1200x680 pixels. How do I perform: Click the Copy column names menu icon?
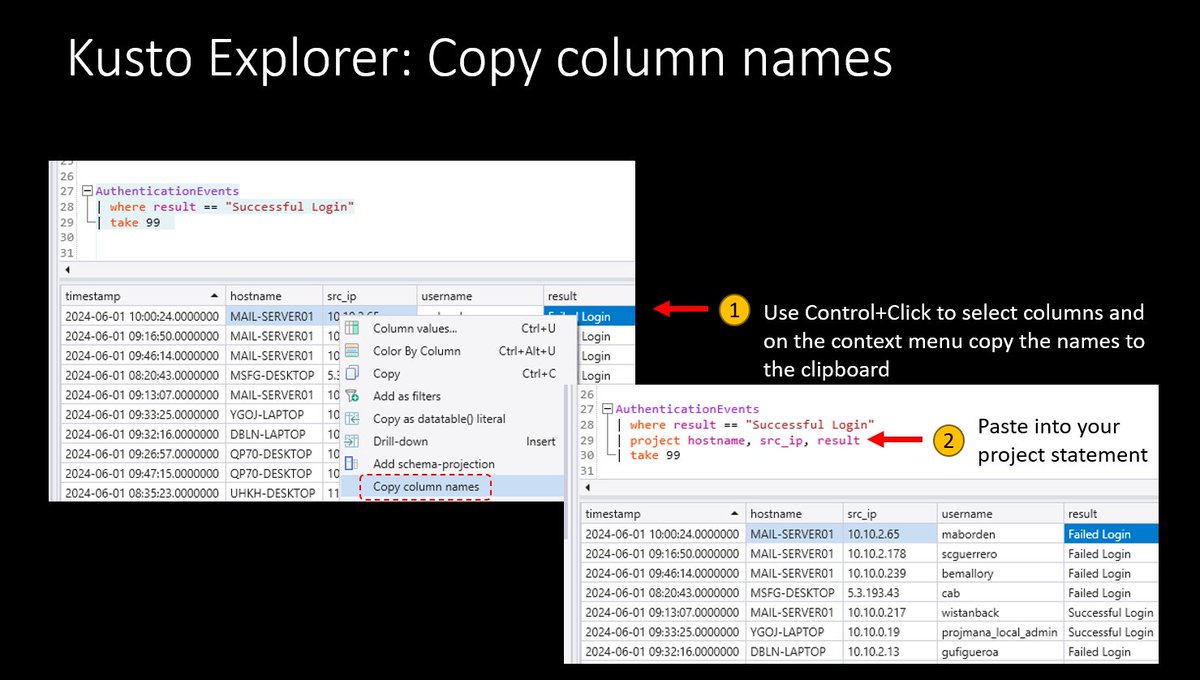pyautogui.click(x=353, y=486)
